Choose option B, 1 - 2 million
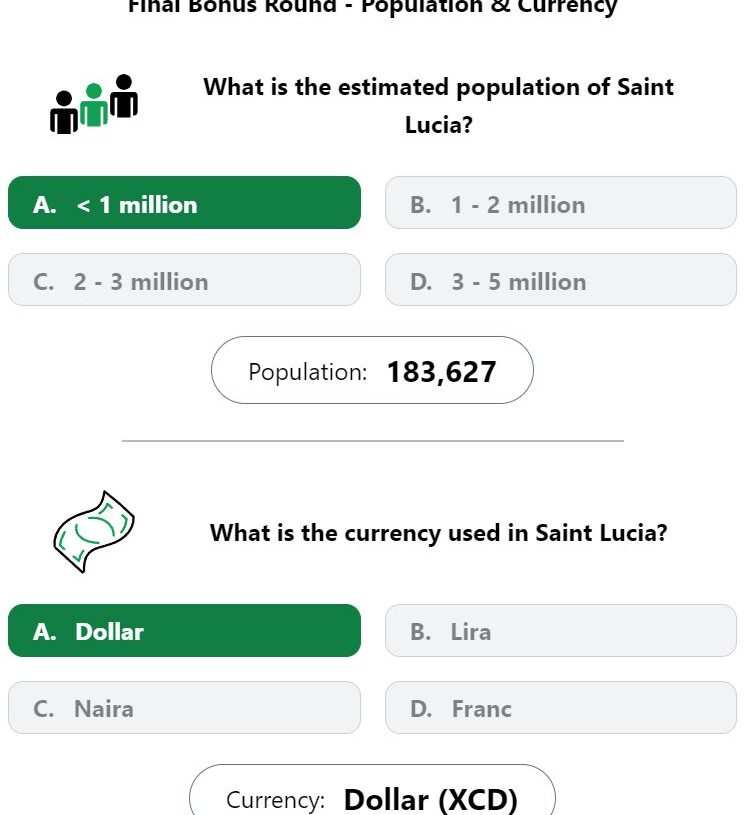 (x=561, y=203)
